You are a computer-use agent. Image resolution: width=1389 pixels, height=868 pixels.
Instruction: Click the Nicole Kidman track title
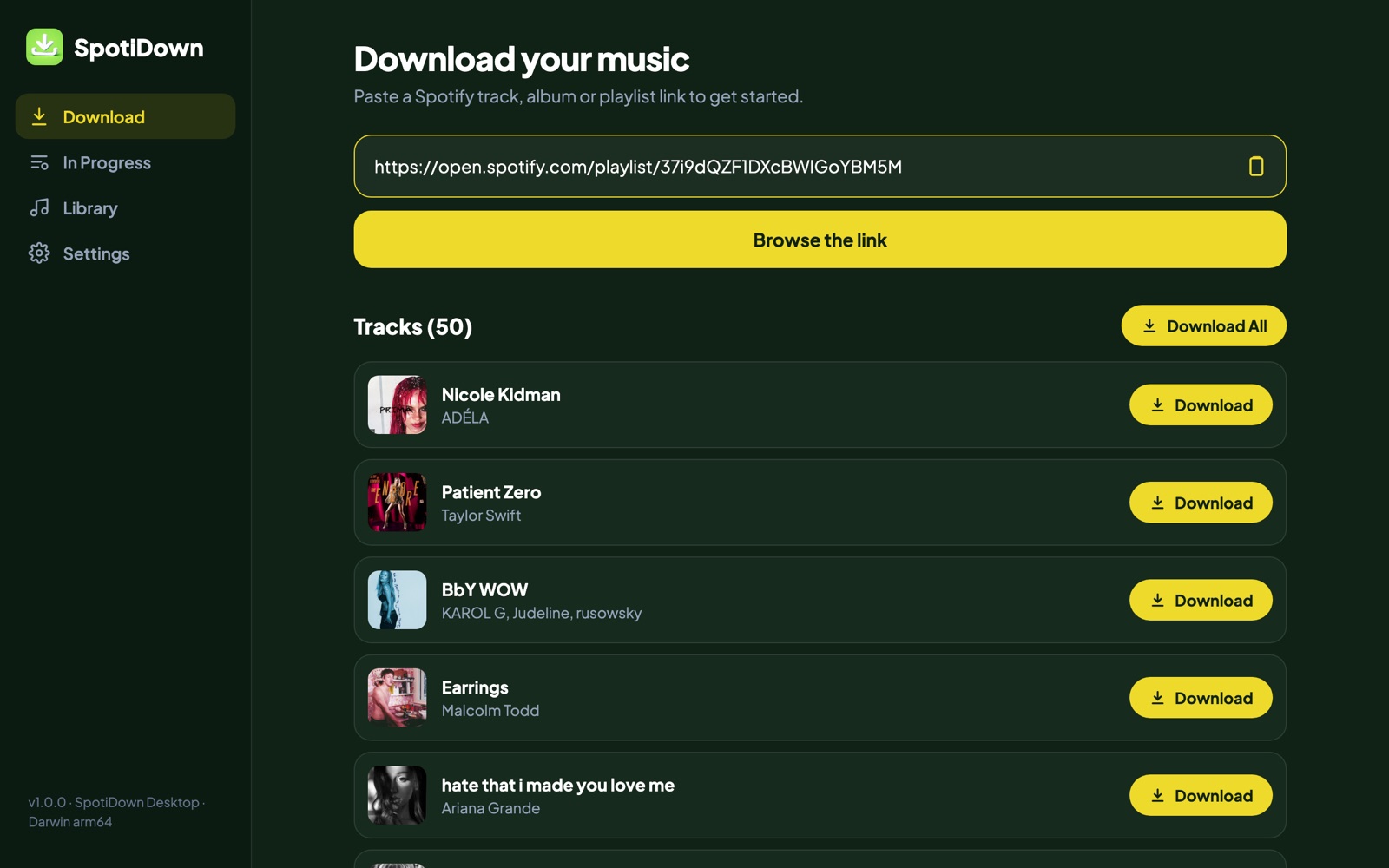point(501,394)
